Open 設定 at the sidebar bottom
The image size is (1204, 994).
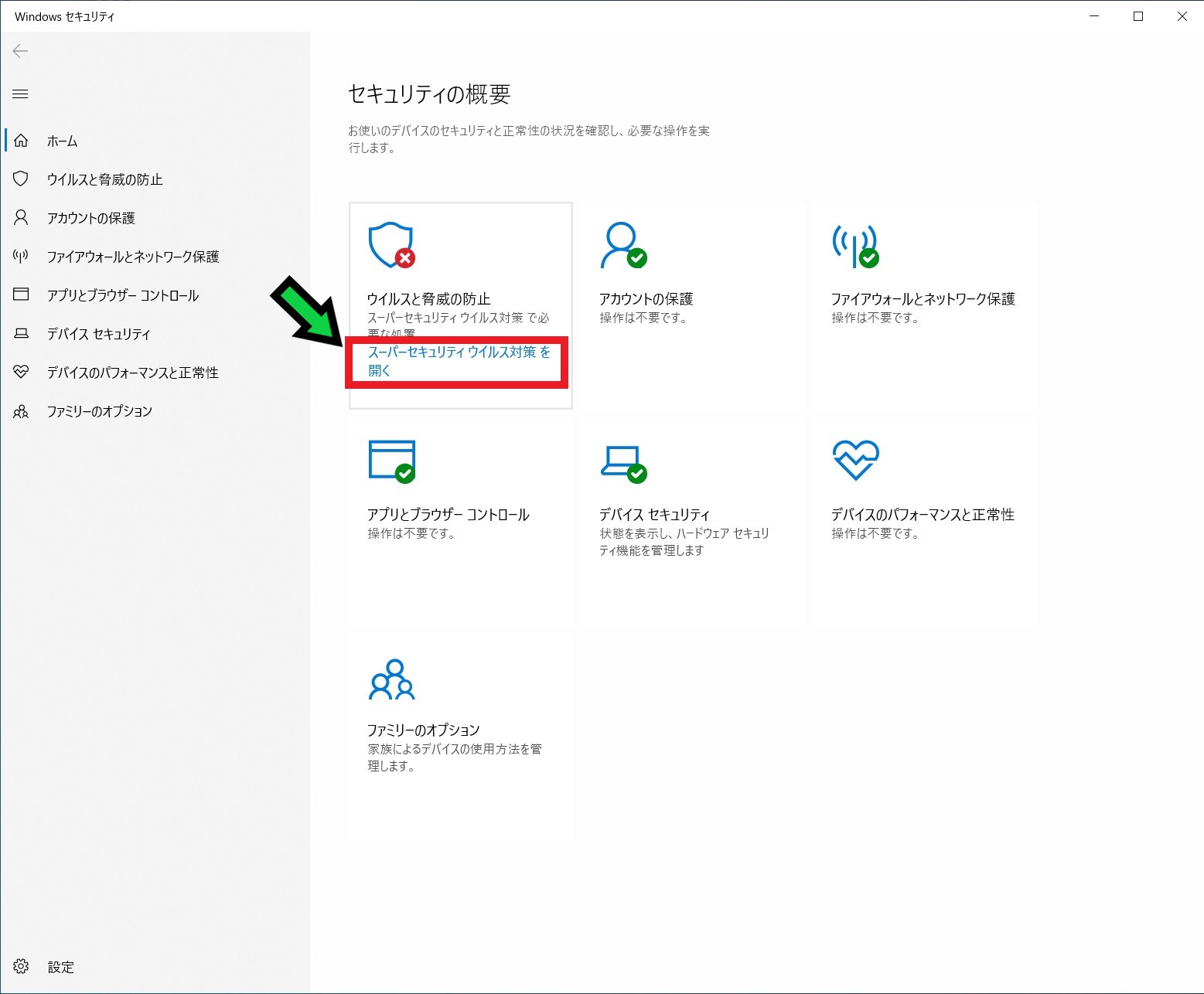pos(60,968)
